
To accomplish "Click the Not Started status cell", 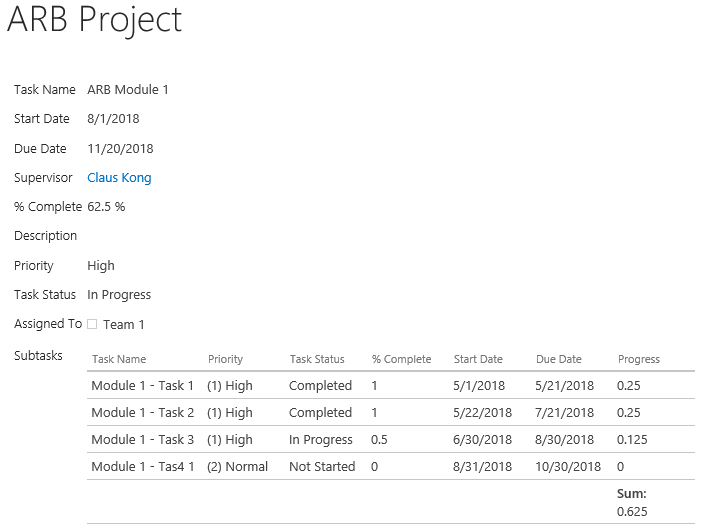I will coord(322,466).
